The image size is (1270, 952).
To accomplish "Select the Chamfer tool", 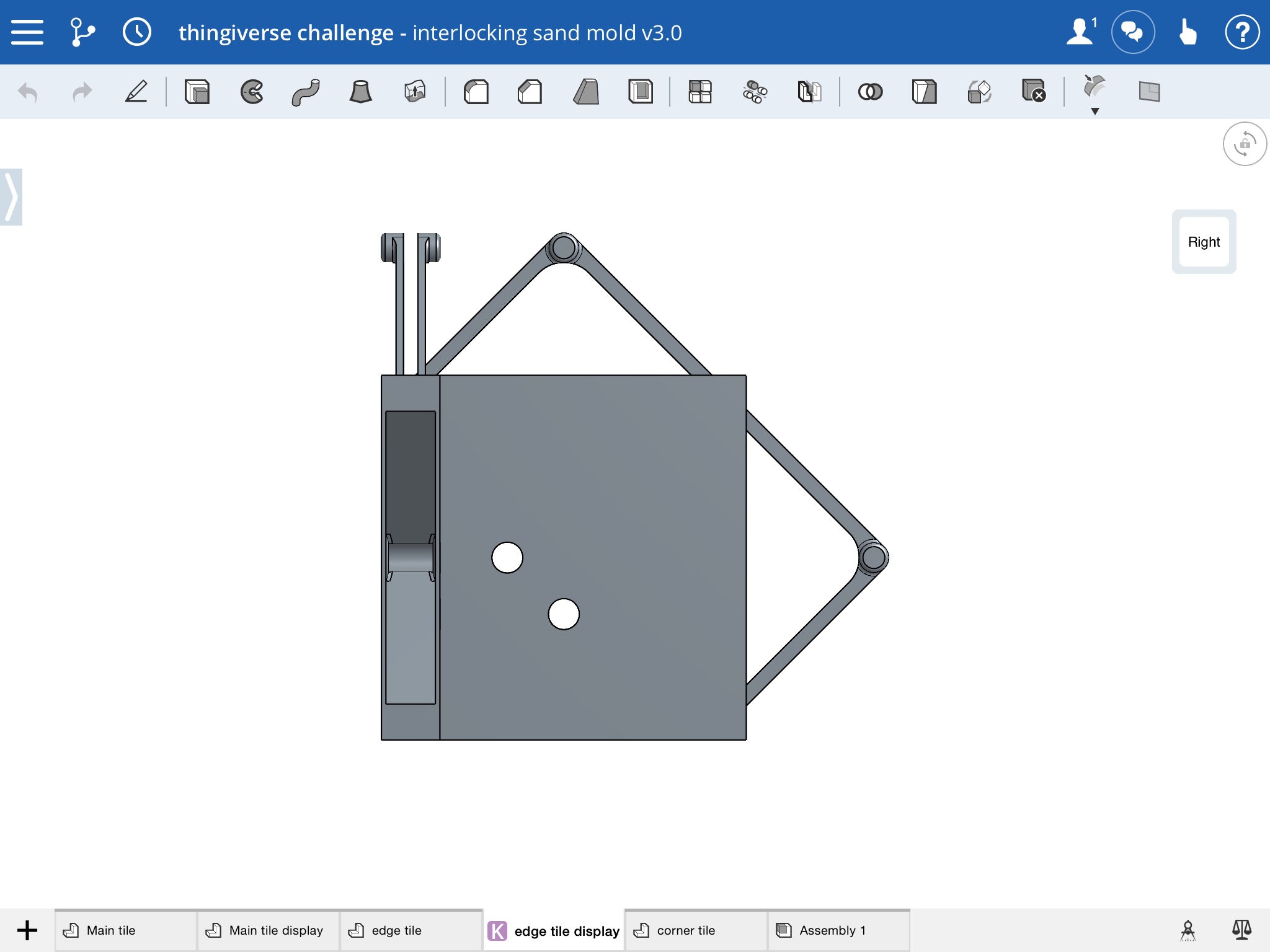I will [x=530, y=92].
